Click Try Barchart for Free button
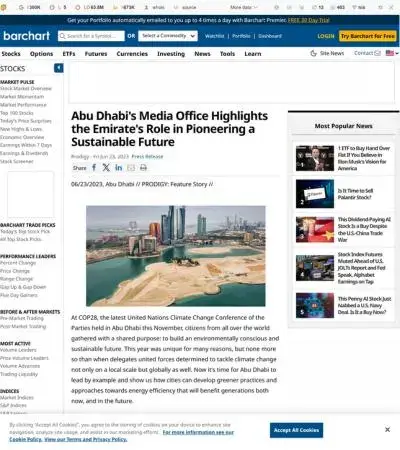 pos(368,36)
